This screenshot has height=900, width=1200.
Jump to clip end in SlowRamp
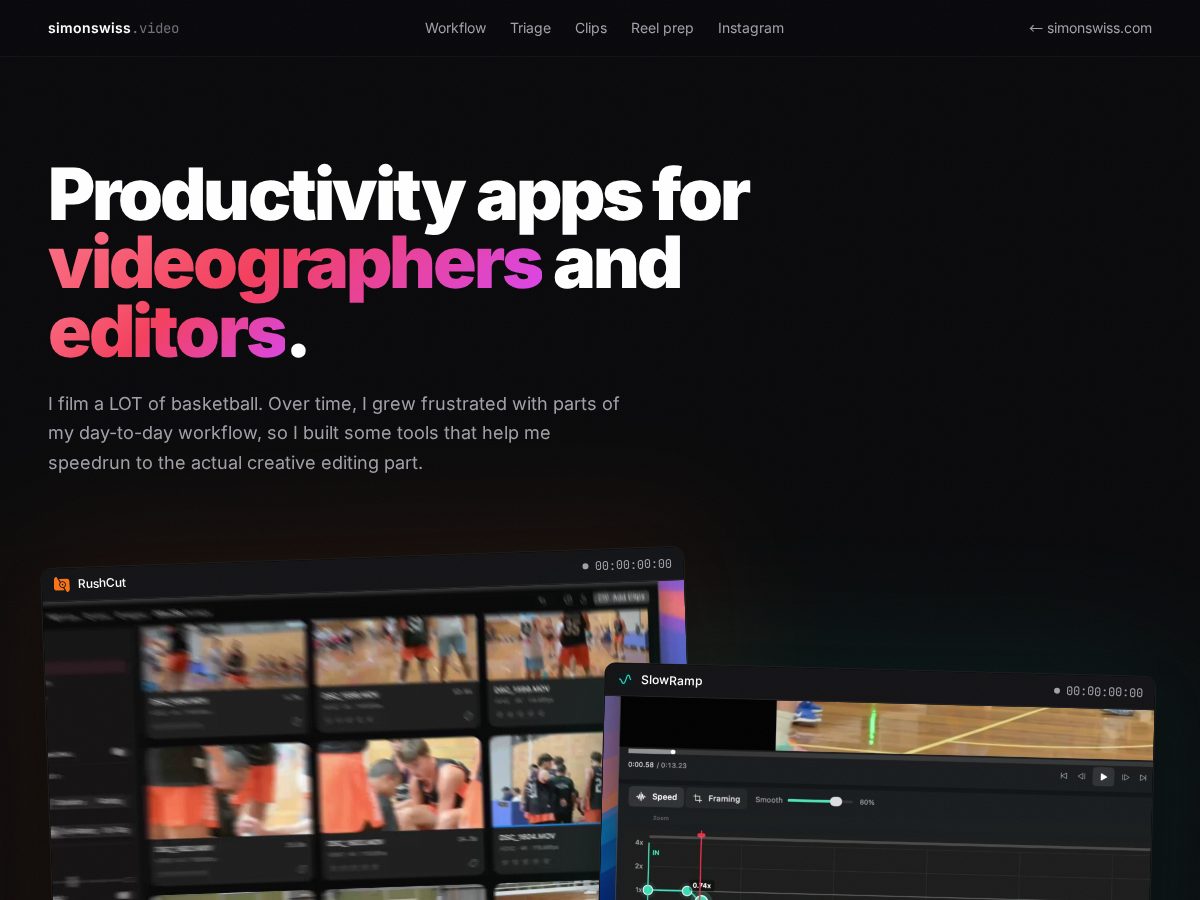(1142, 777)
